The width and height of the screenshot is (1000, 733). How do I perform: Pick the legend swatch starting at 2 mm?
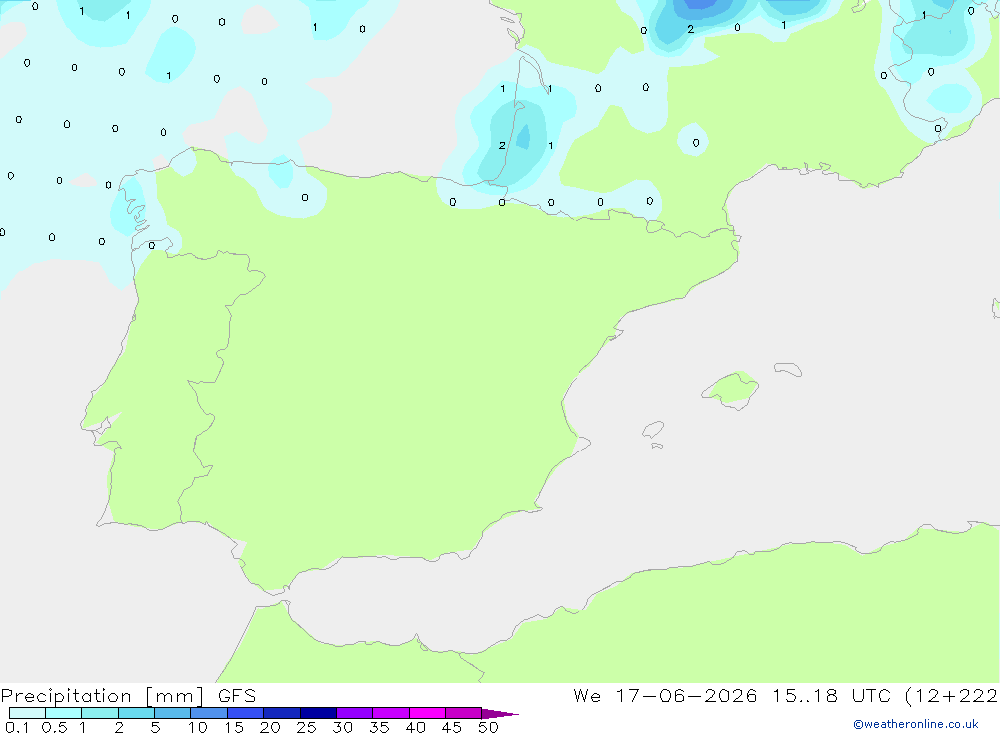coord(136,713)
